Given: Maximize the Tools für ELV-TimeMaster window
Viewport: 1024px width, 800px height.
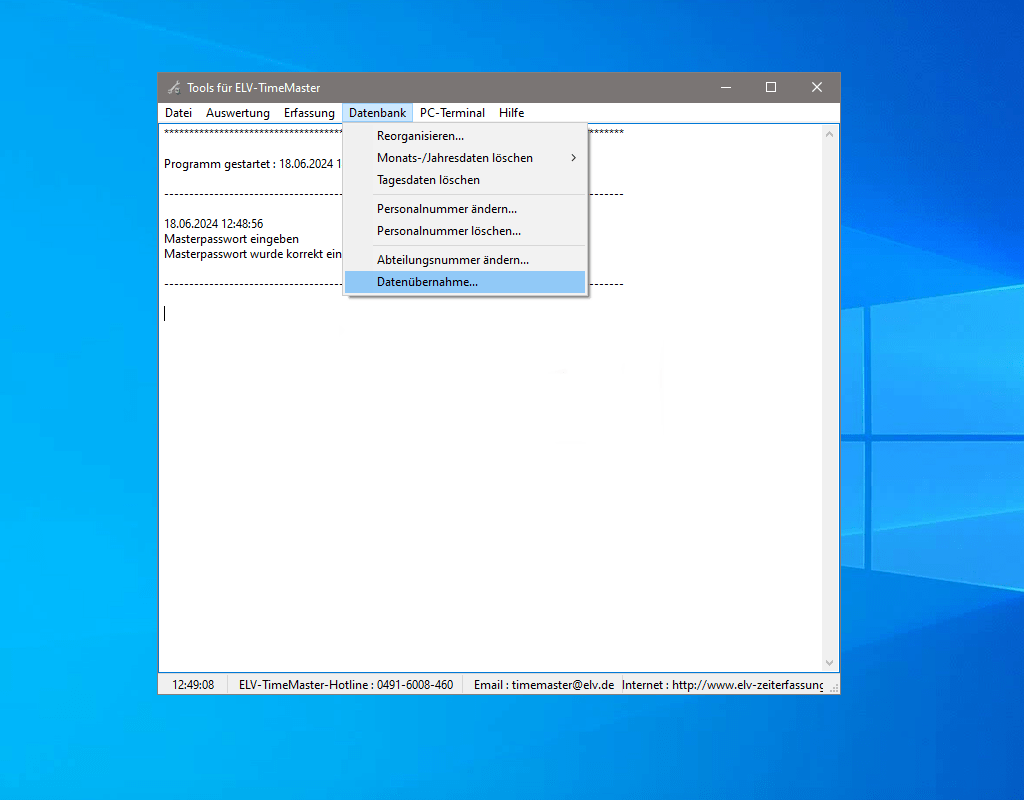Looking at the screenshot, I should [771, 88].
